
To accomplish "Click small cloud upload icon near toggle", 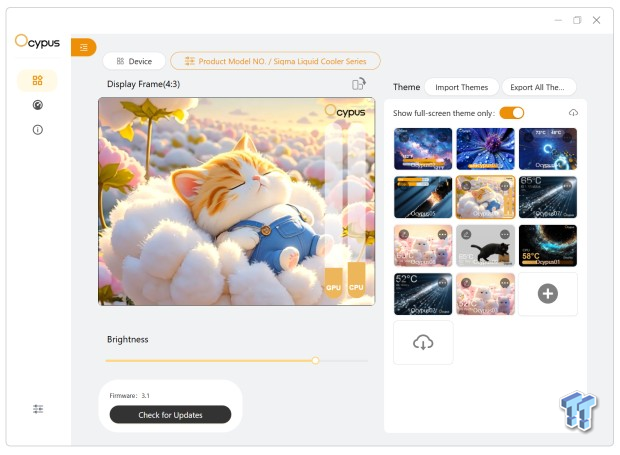I will coord(573,113).
